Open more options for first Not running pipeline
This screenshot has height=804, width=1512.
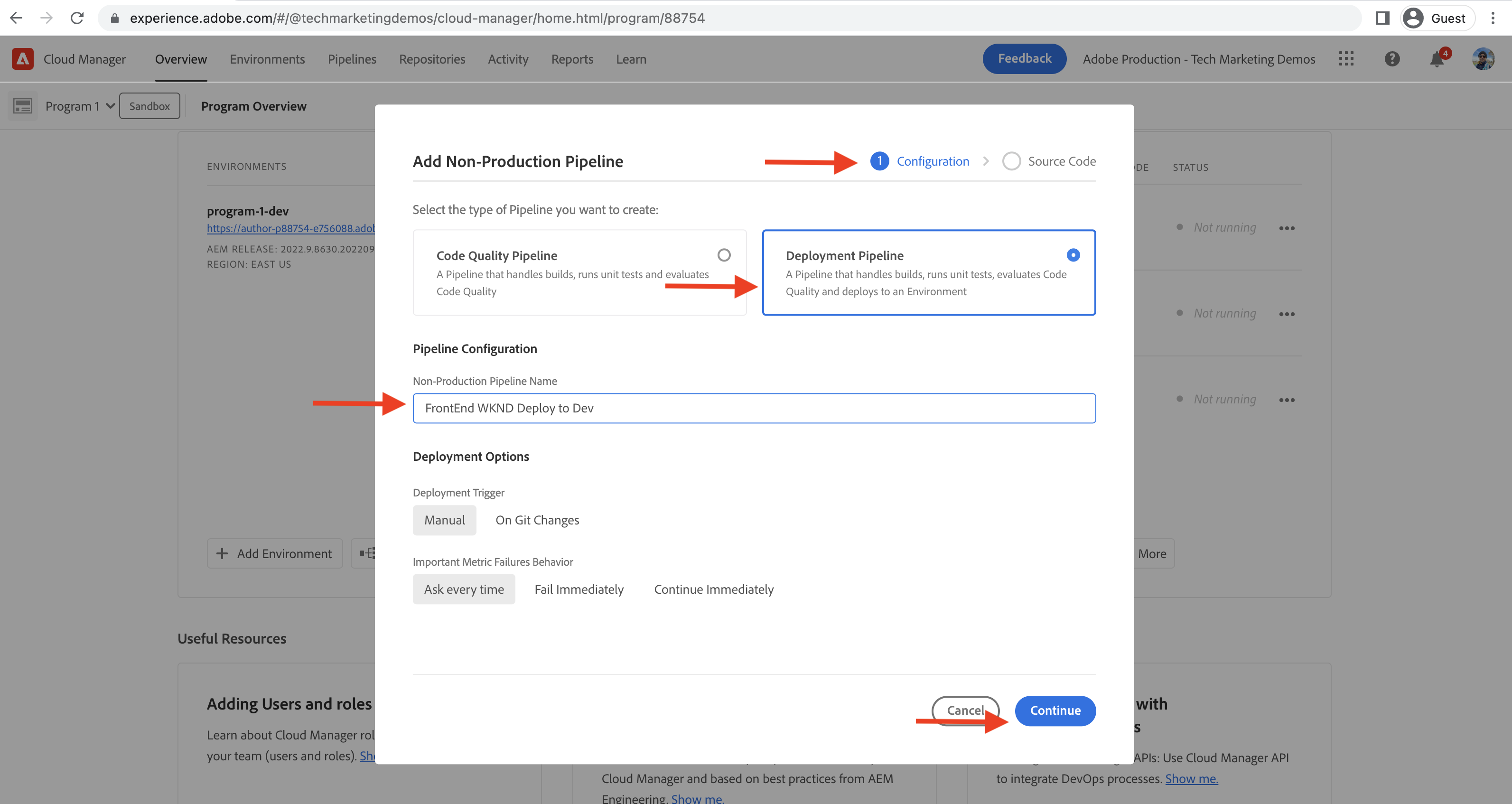(1287, 228)
